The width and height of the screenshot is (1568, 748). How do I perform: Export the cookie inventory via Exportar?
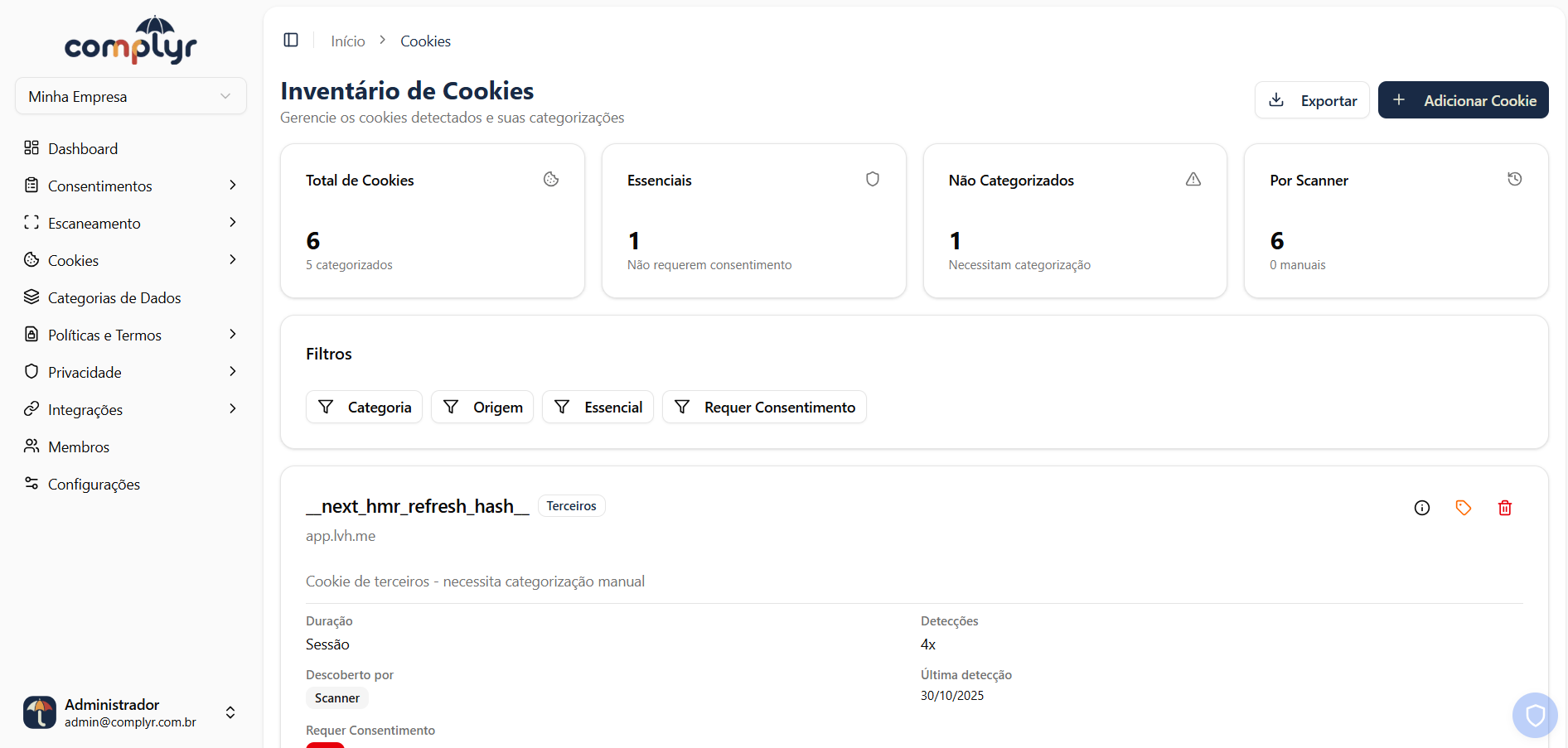[x=1312, y=99]
